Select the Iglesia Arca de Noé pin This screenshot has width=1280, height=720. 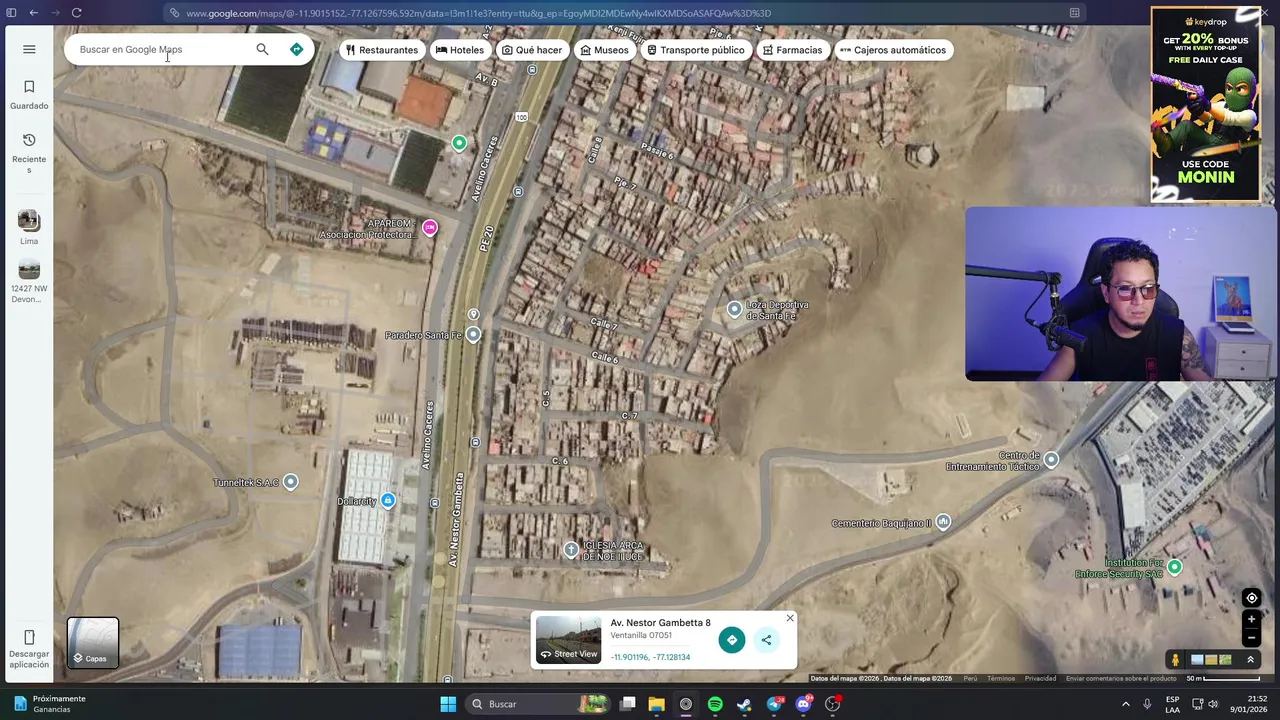coord(571,550)
